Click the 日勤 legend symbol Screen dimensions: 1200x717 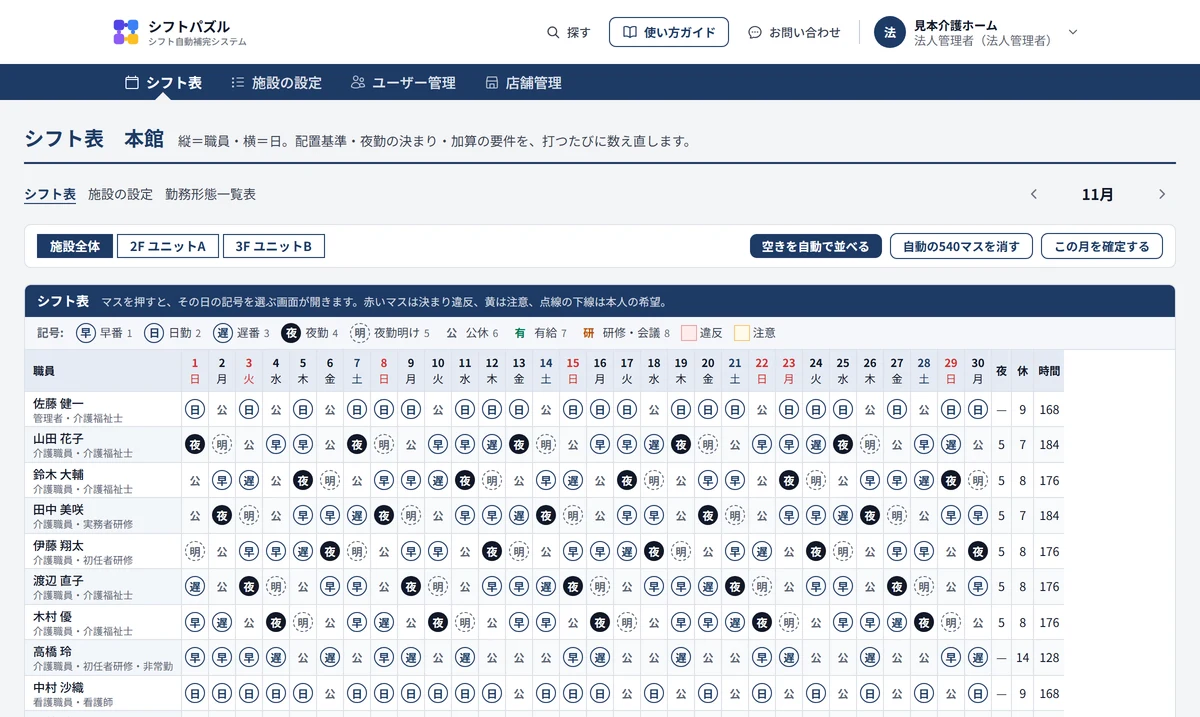click(x=154, y=333)
